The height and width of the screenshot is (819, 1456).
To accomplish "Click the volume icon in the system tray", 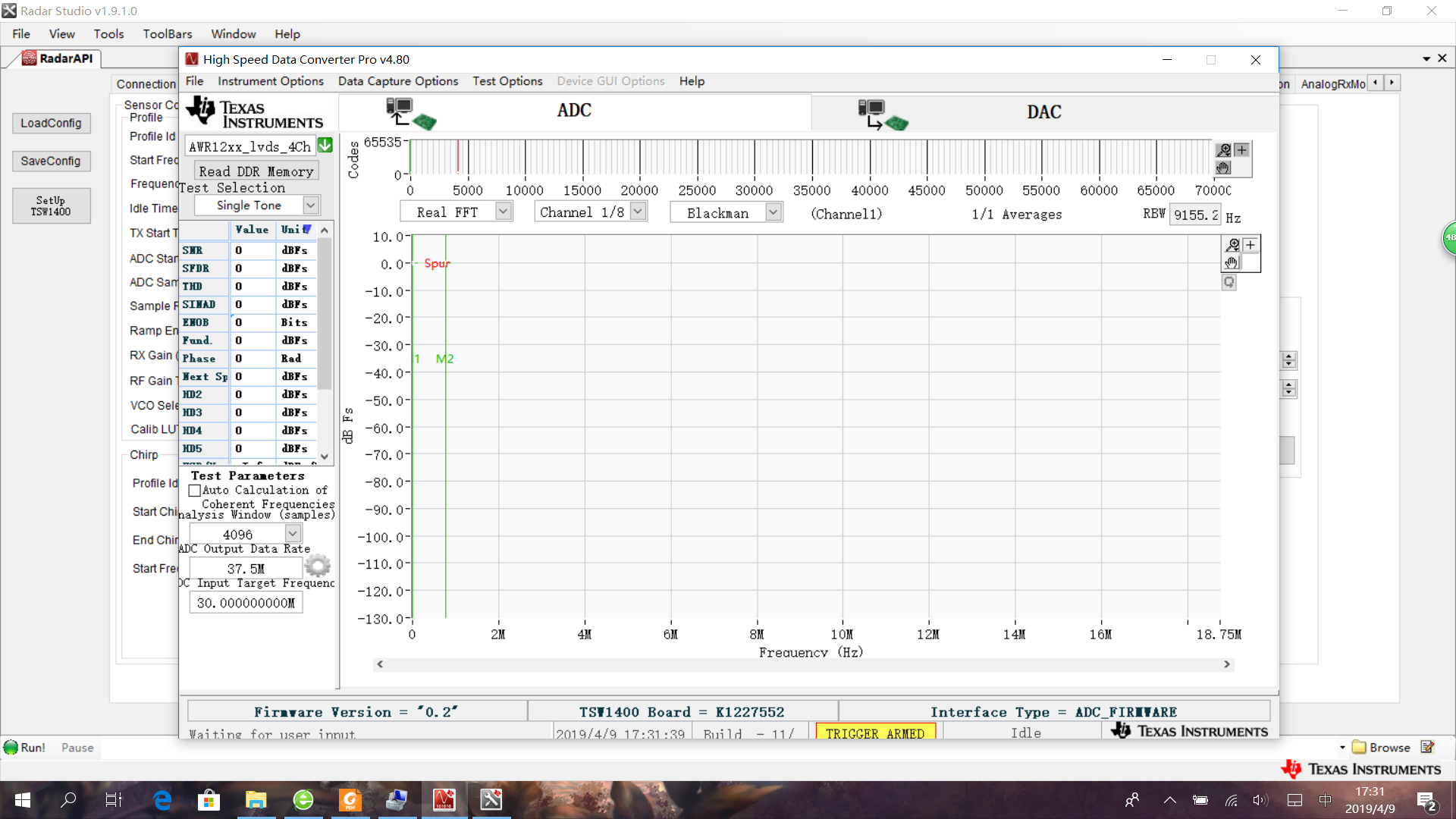I will [1260, 800].
